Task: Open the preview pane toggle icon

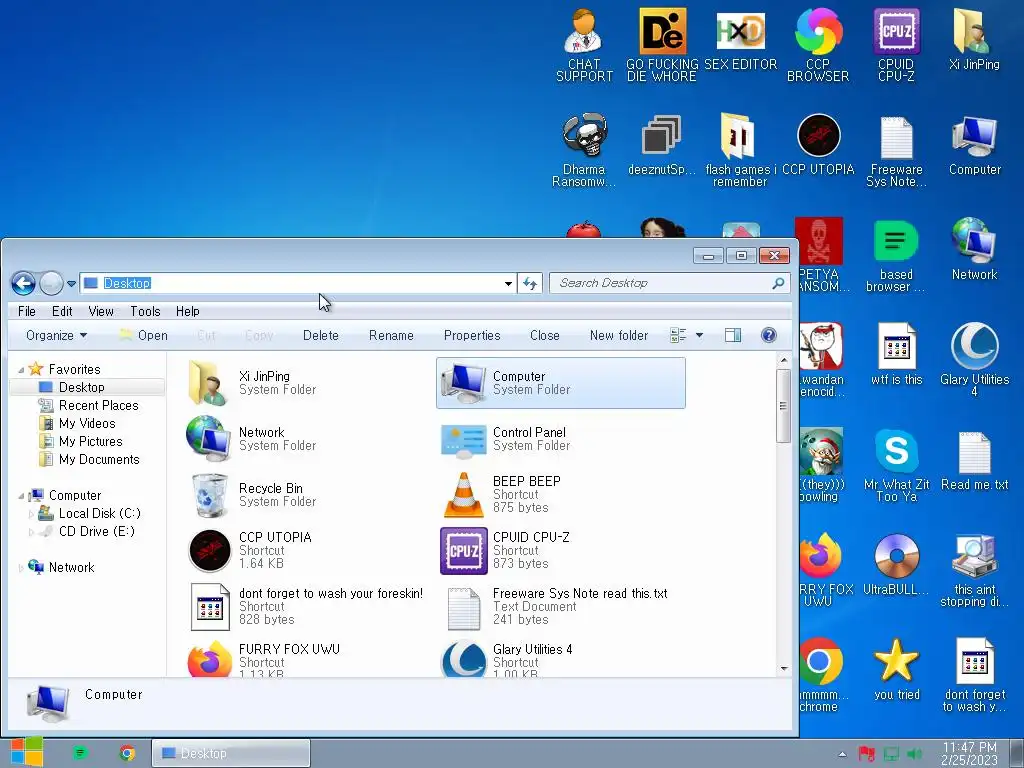Action: click(x=733, y=336)
